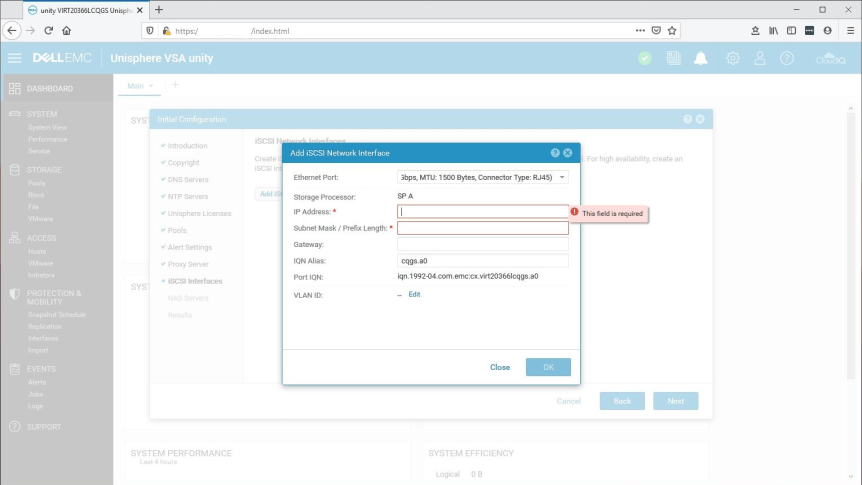The width and height of the screenshot is (862, 485).
Task: Close the Add iSCSI Network Interface dialog via X icon
Action: click(568, 153)
